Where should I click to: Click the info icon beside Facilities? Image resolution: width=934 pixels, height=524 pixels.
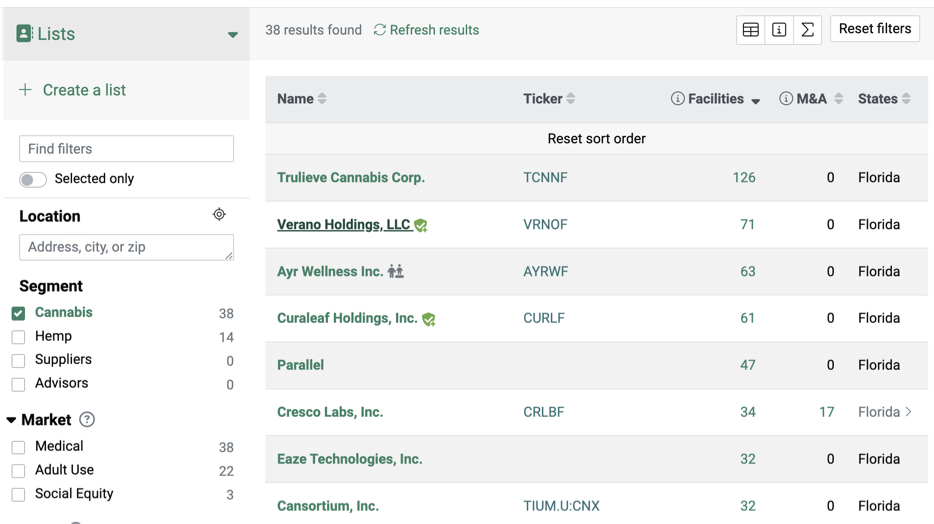coord(678,99)
